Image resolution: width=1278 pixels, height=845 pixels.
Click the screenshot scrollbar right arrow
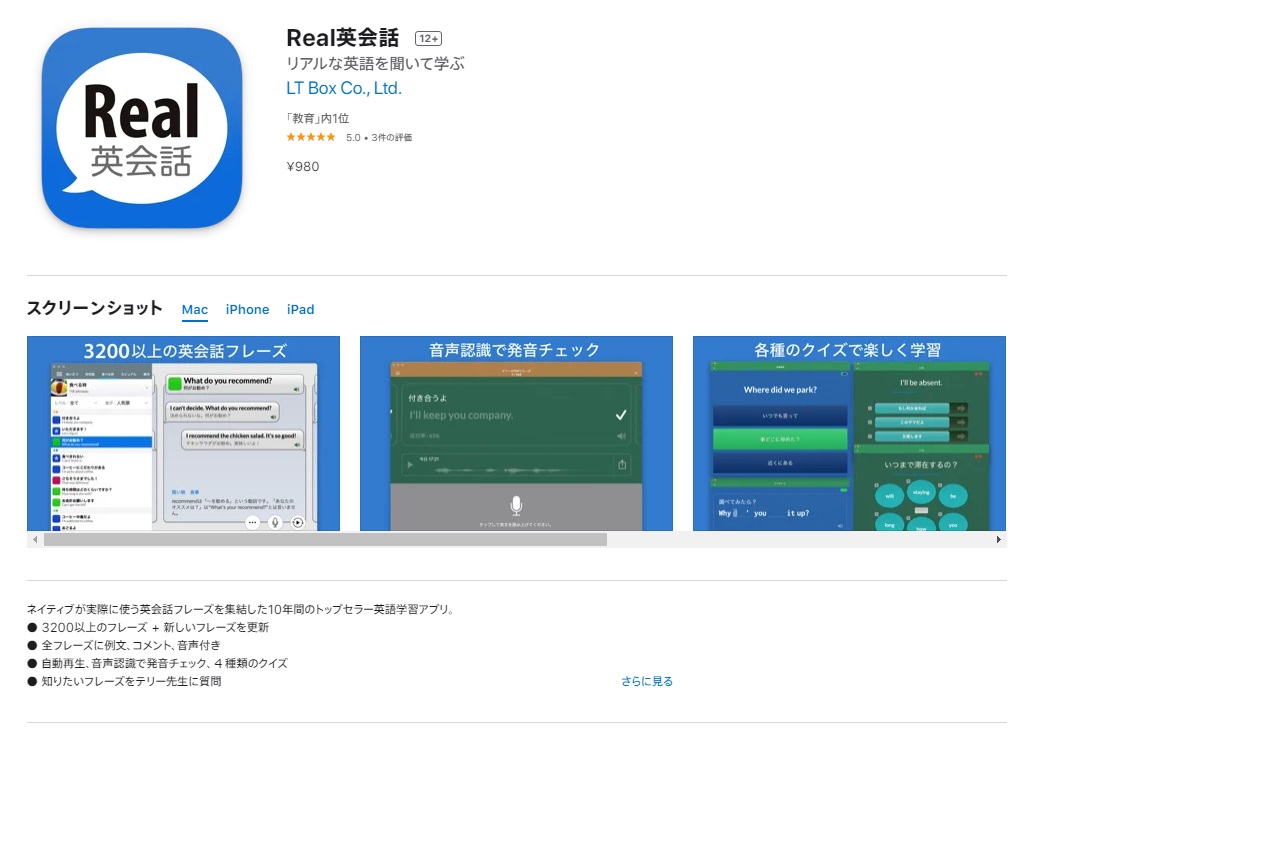click(998, 540)
